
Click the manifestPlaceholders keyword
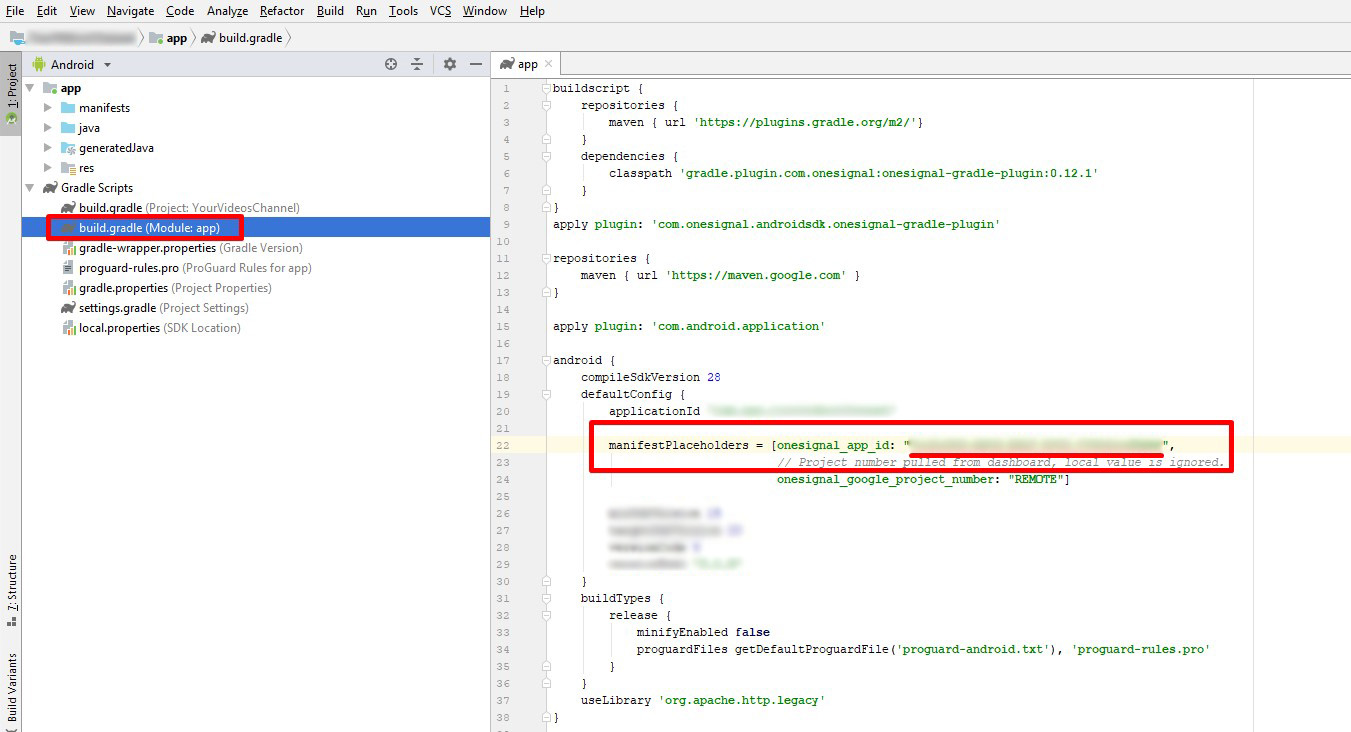679,445
